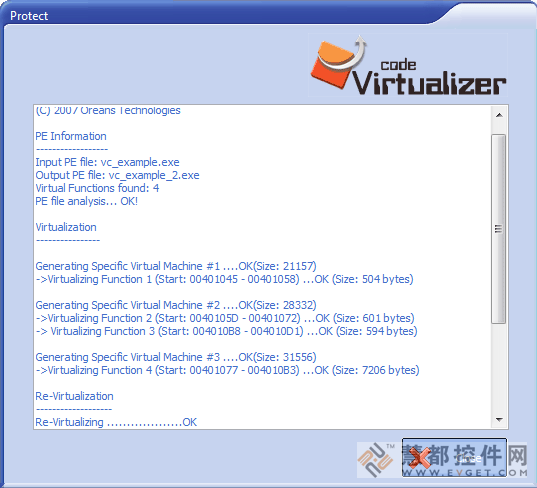Click scrollbar track below the thumb

coord(499,367)
